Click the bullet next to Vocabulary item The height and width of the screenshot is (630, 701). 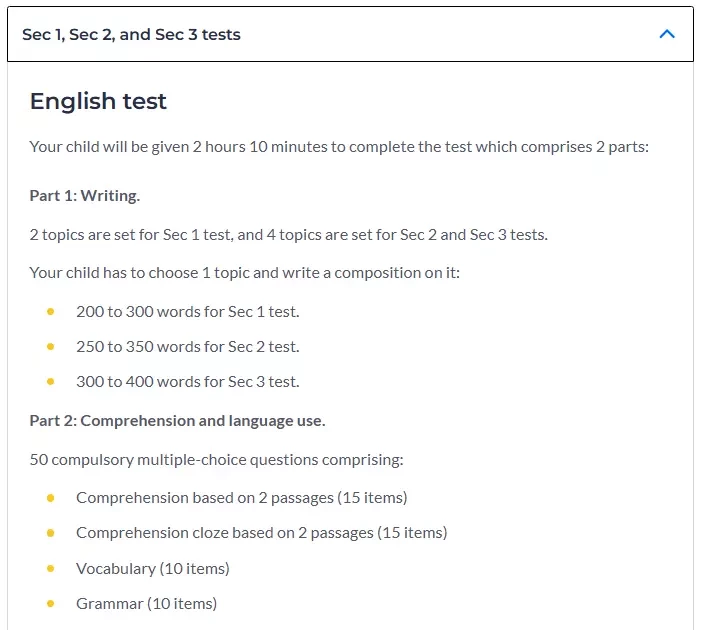pos(51,568)
